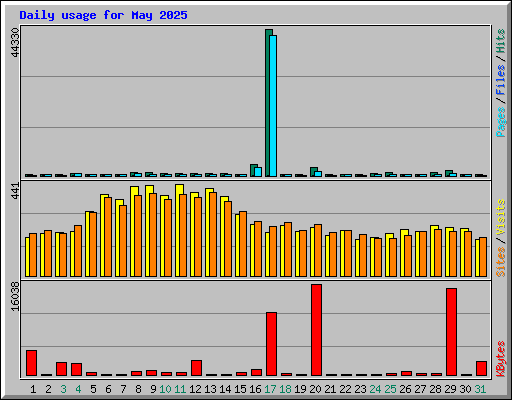Click the yellow visits bar for day 6
The height and width of the screenshot is (400, 512).
tap(103, 235)
